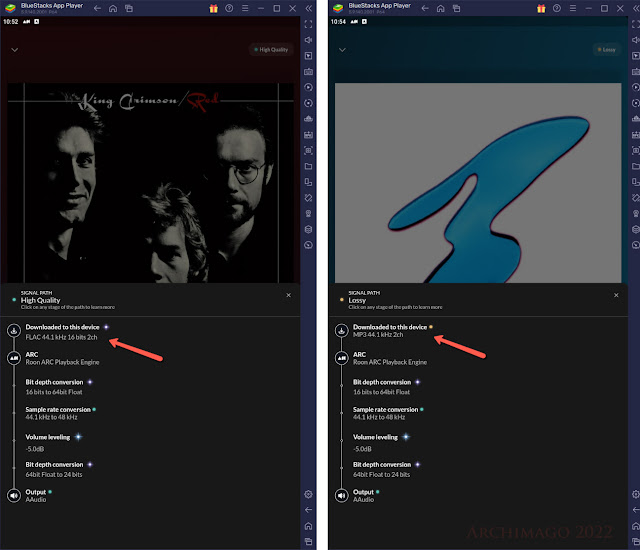Screen dimensions: 640x550
Task: Open multi-instance tabs icon in right BlueStacks title bar
Action: (457, 8)
